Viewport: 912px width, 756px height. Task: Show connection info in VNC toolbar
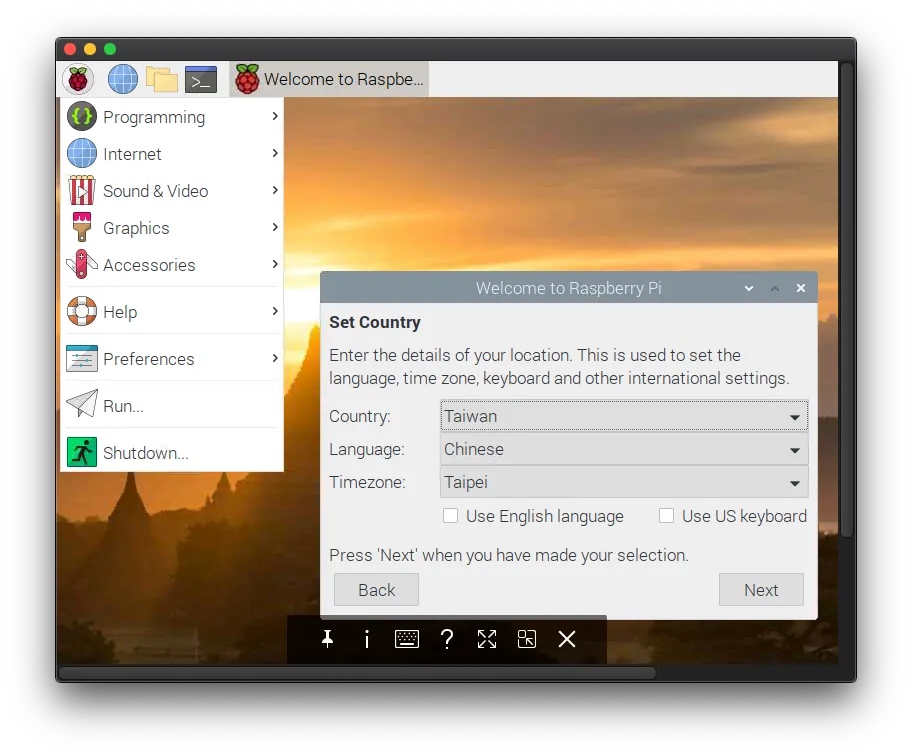tap(367, 639)
